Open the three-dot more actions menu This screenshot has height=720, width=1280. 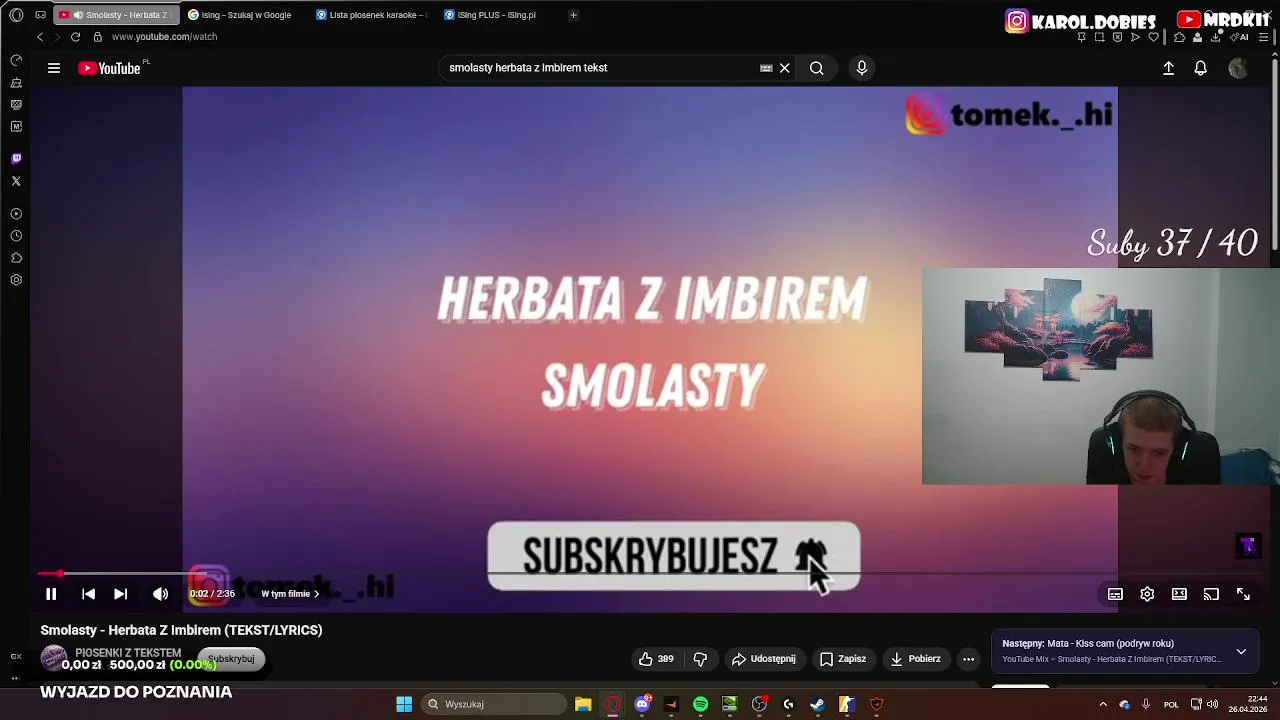(968, 659)
